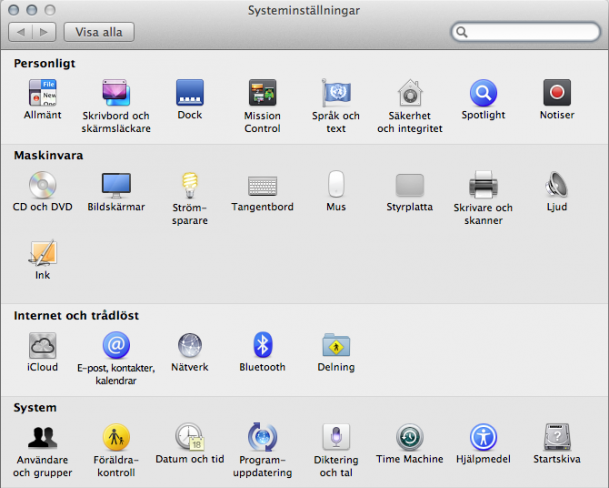Open CD och DVD settings

(42, 185)
